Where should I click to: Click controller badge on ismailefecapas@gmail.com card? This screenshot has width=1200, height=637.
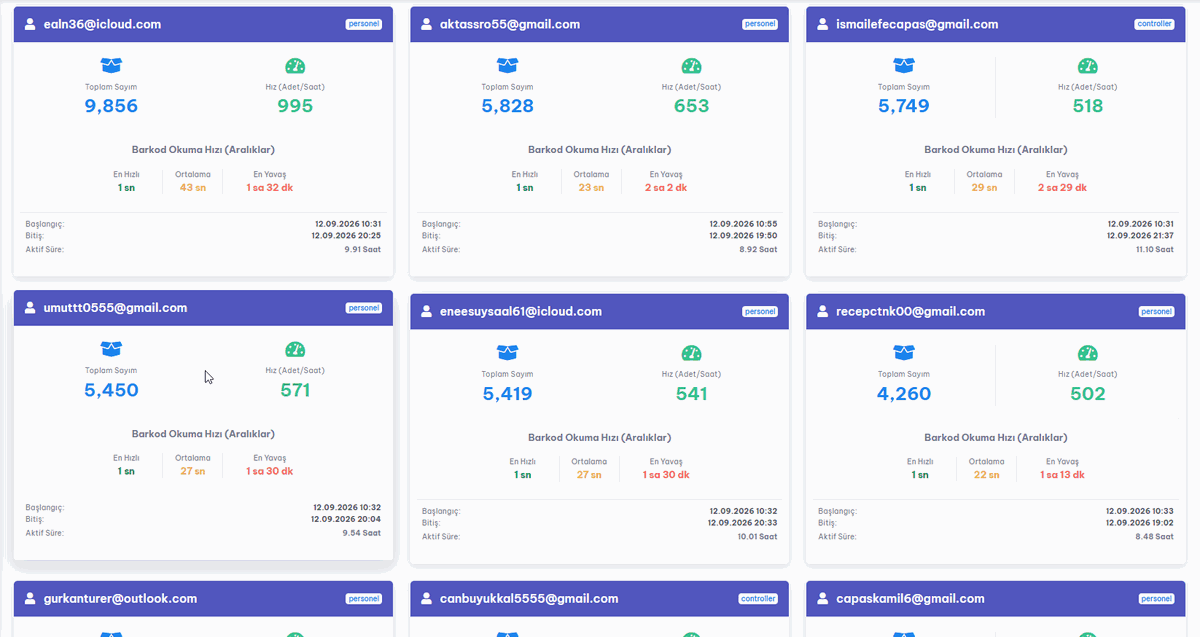click(x=1155, y=24)
